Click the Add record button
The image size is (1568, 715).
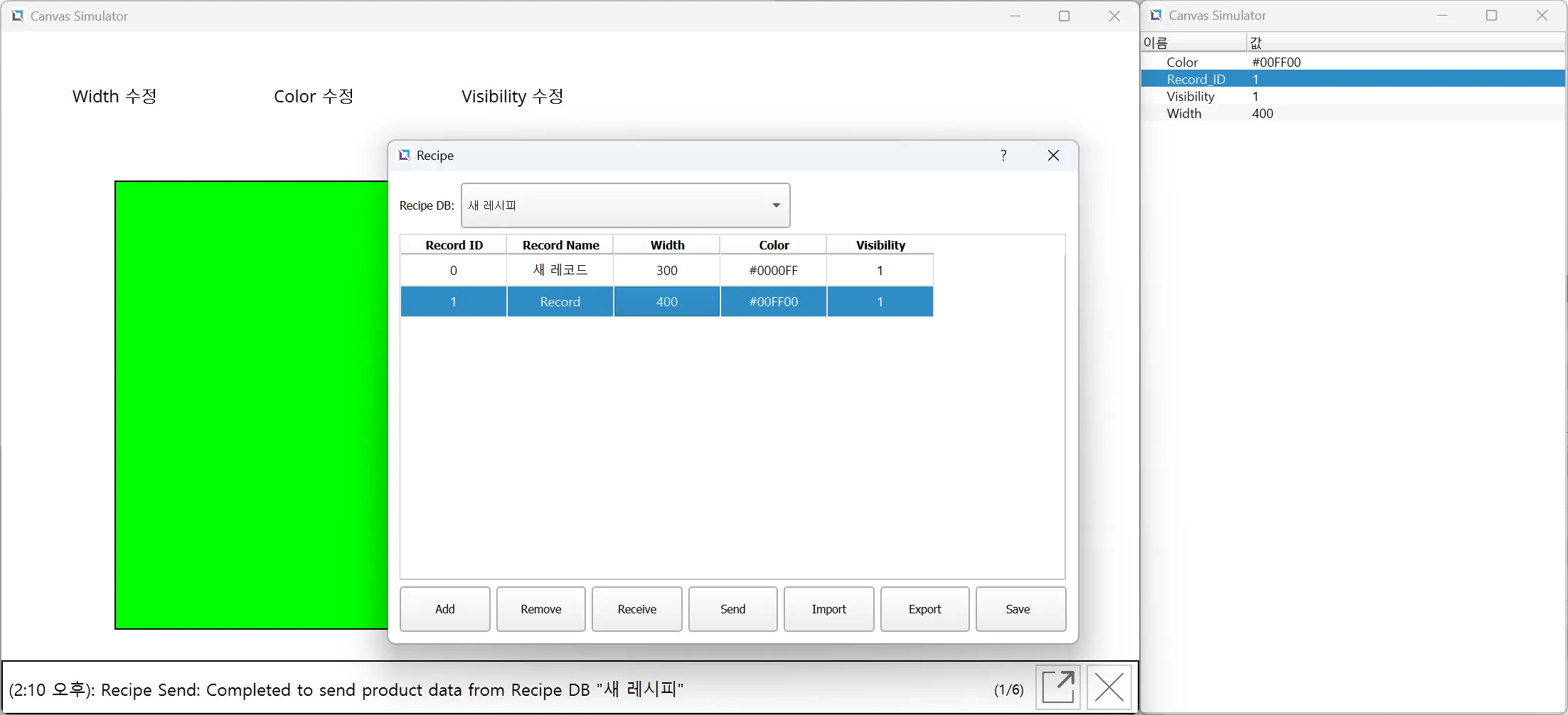[444, 609]
